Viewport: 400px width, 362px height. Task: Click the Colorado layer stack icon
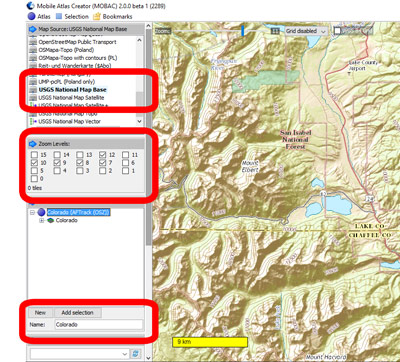tap(51, 220)
